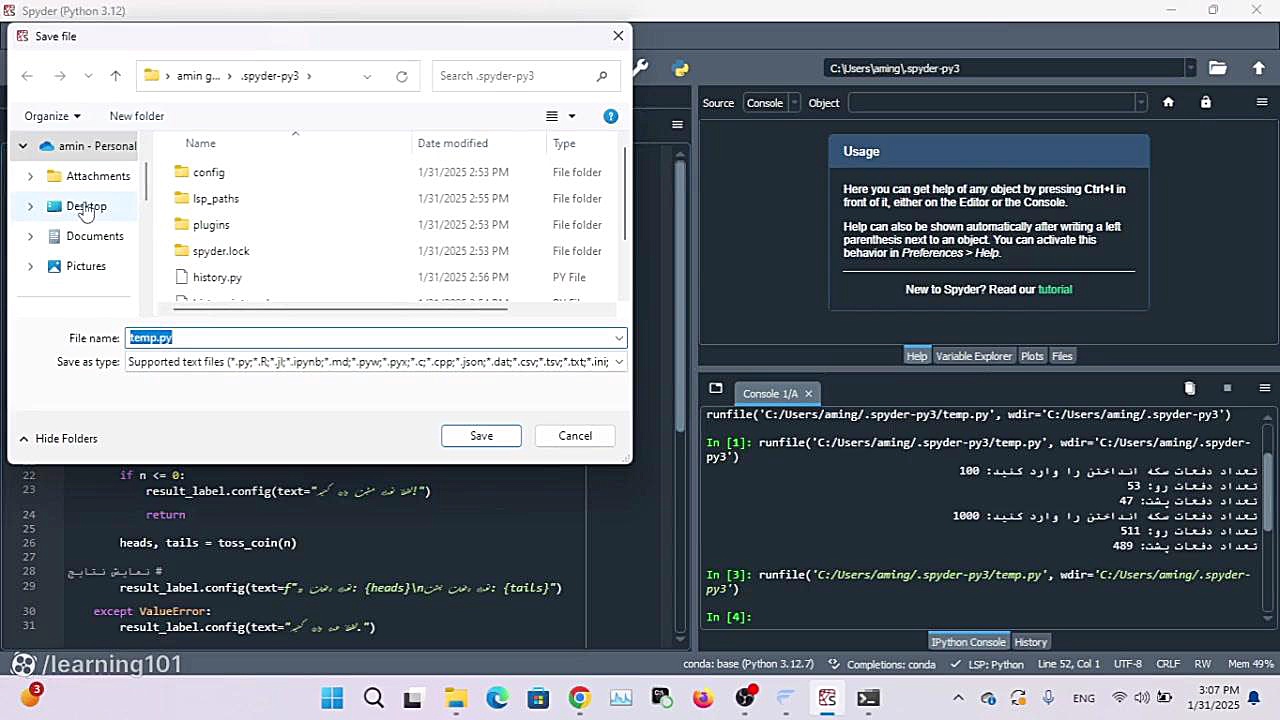Open view options dropdown arrow
Screen dimensions: 1280x720
coord(572,116)
